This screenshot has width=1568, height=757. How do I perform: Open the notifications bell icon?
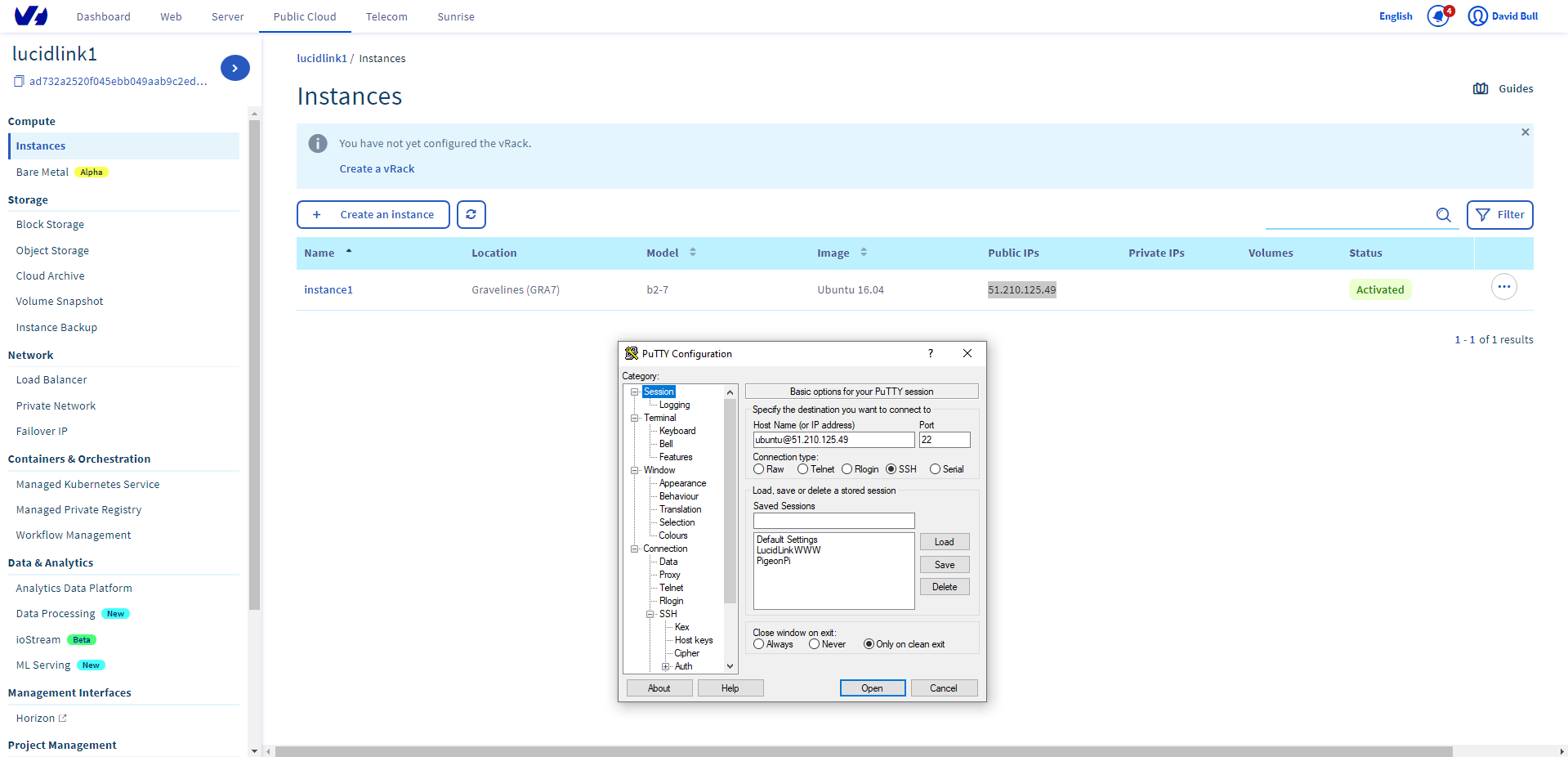coord(1438,16)
